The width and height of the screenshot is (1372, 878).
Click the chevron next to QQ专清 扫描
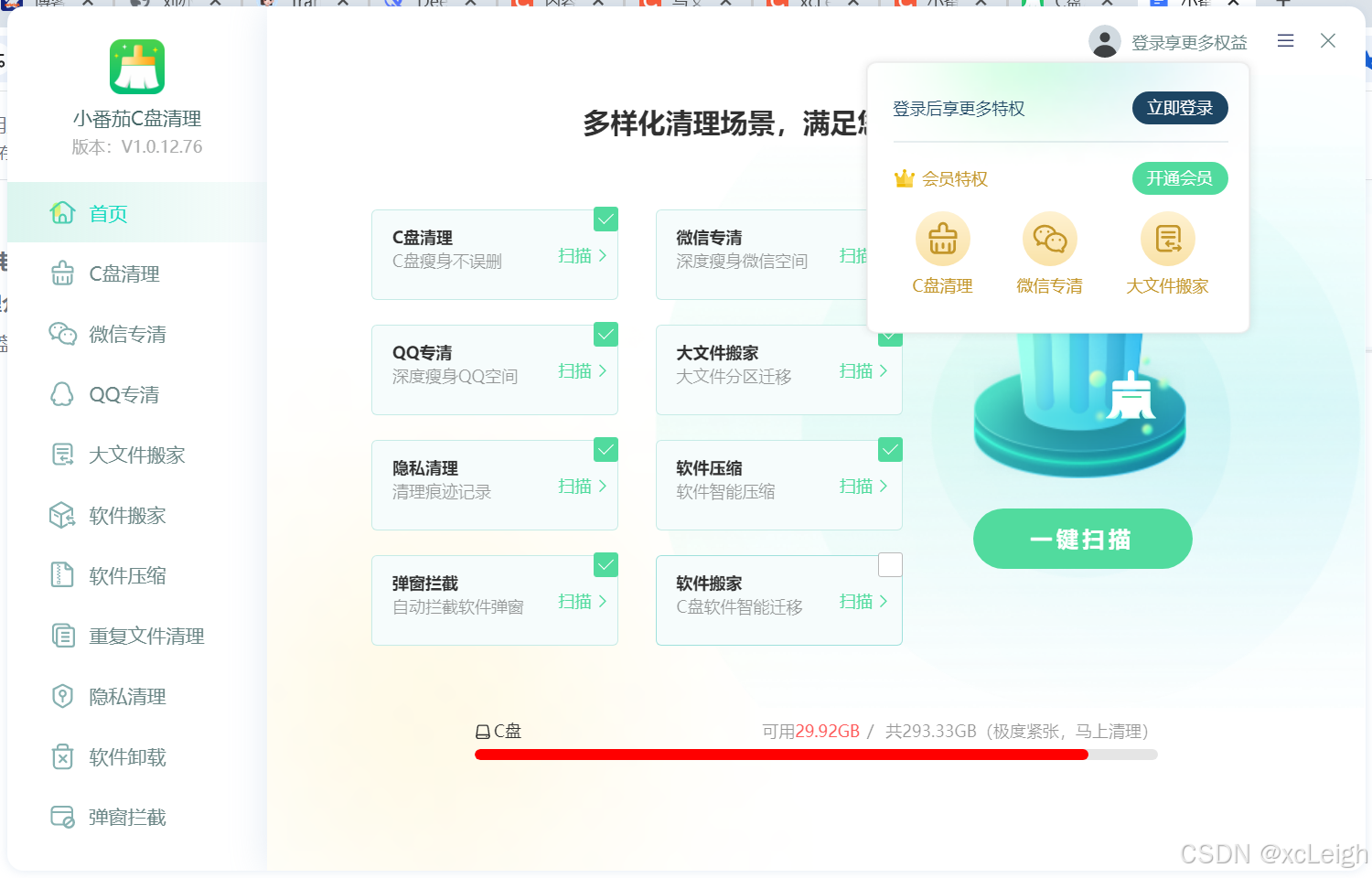click(x=603, y=371)
